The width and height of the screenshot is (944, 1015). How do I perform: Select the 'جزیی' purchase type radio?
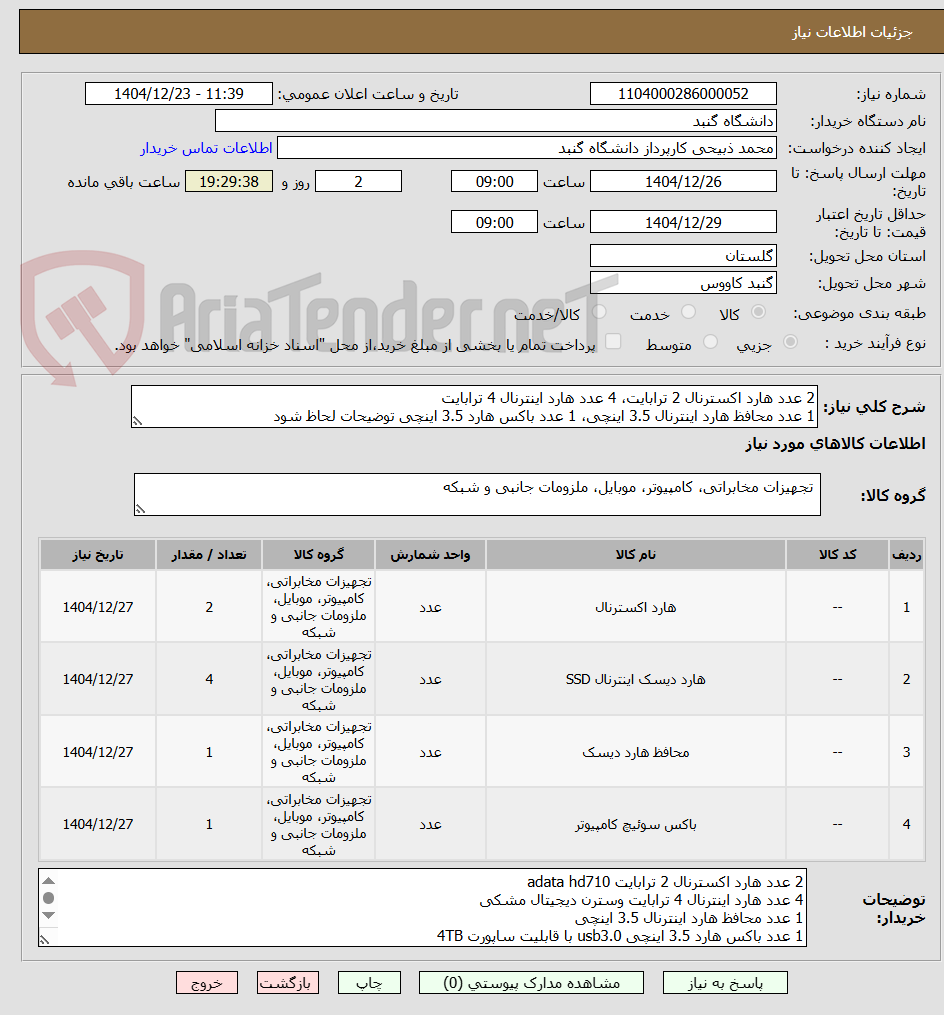coord(790,342)
